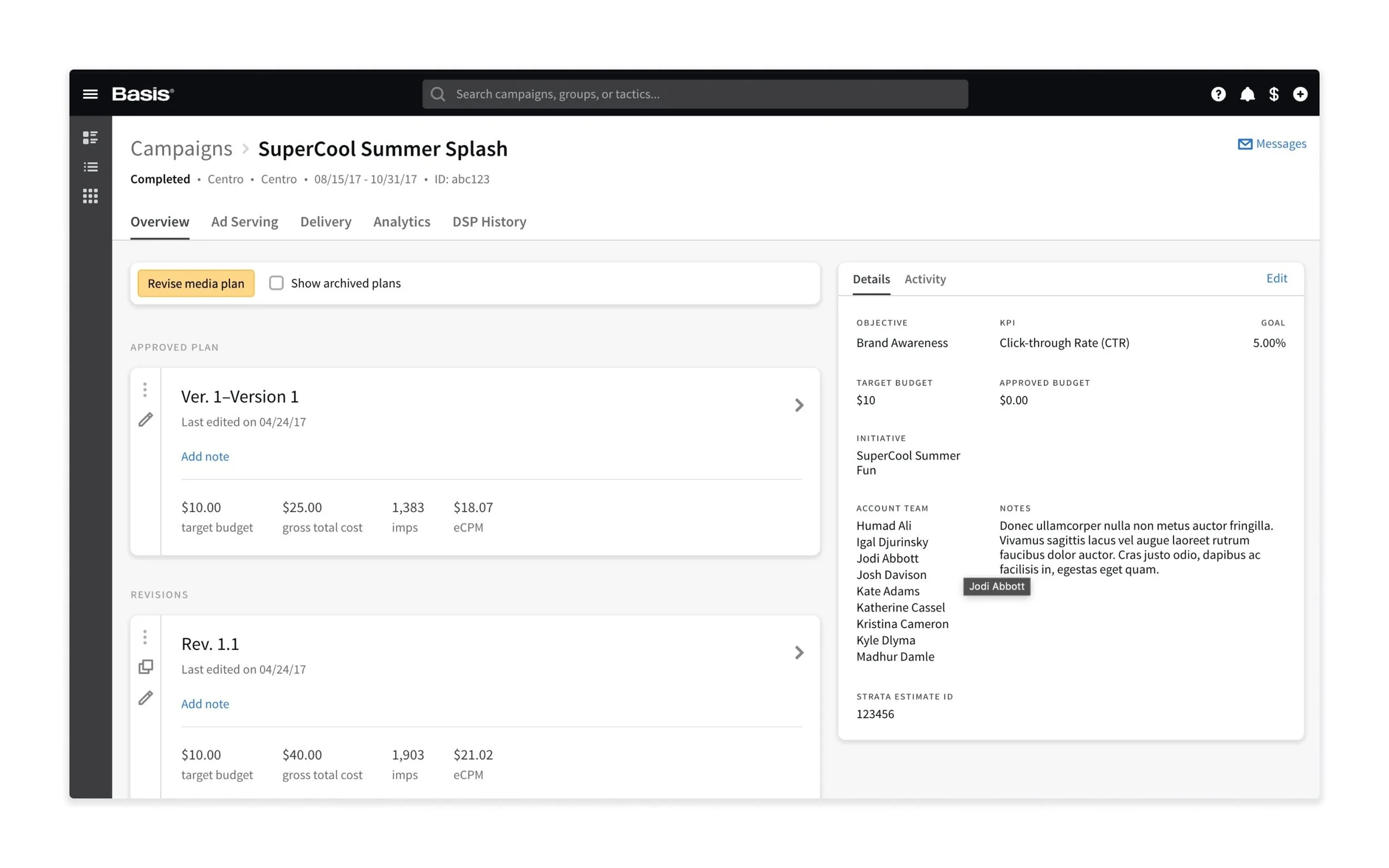Enable Show archived plans checkbox
The image size is (1389, 868).
[x=276, y=283]
